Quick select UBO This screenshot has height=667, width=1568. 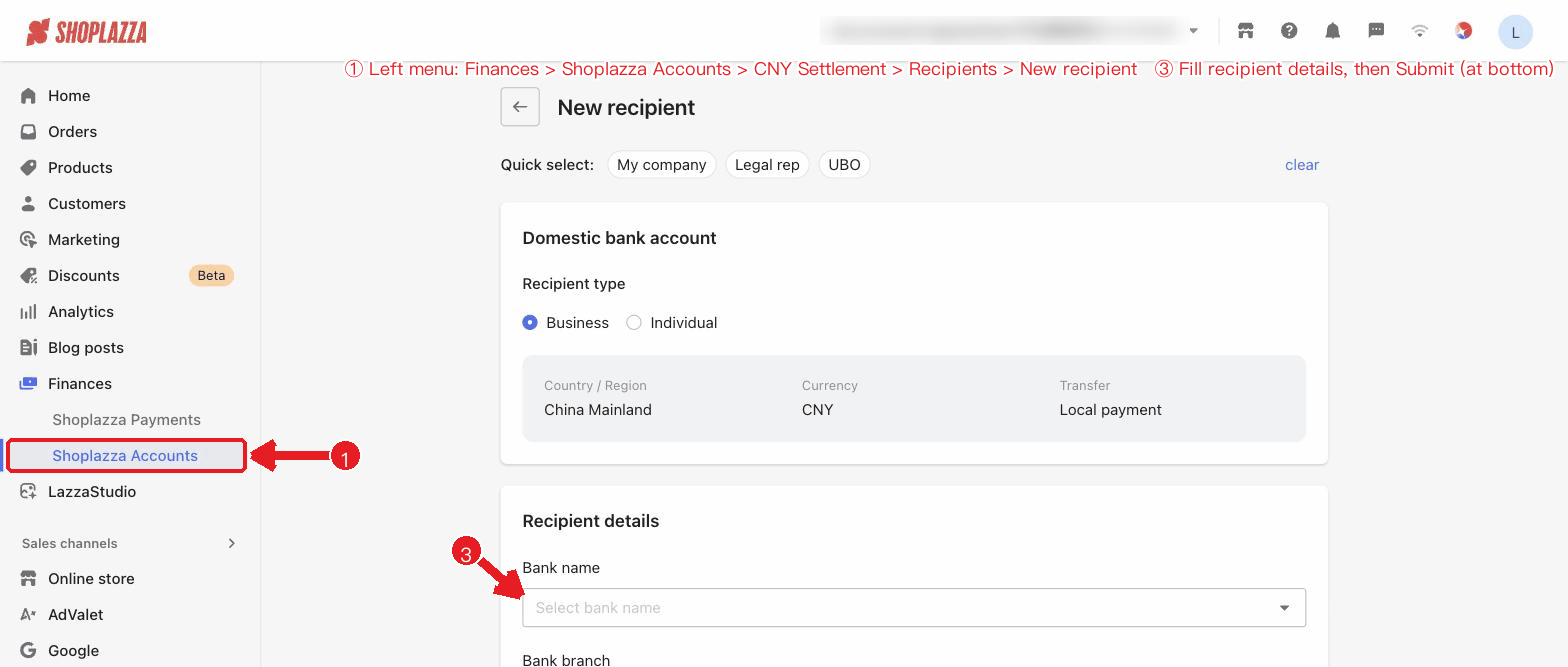click(x=845, y=165)
